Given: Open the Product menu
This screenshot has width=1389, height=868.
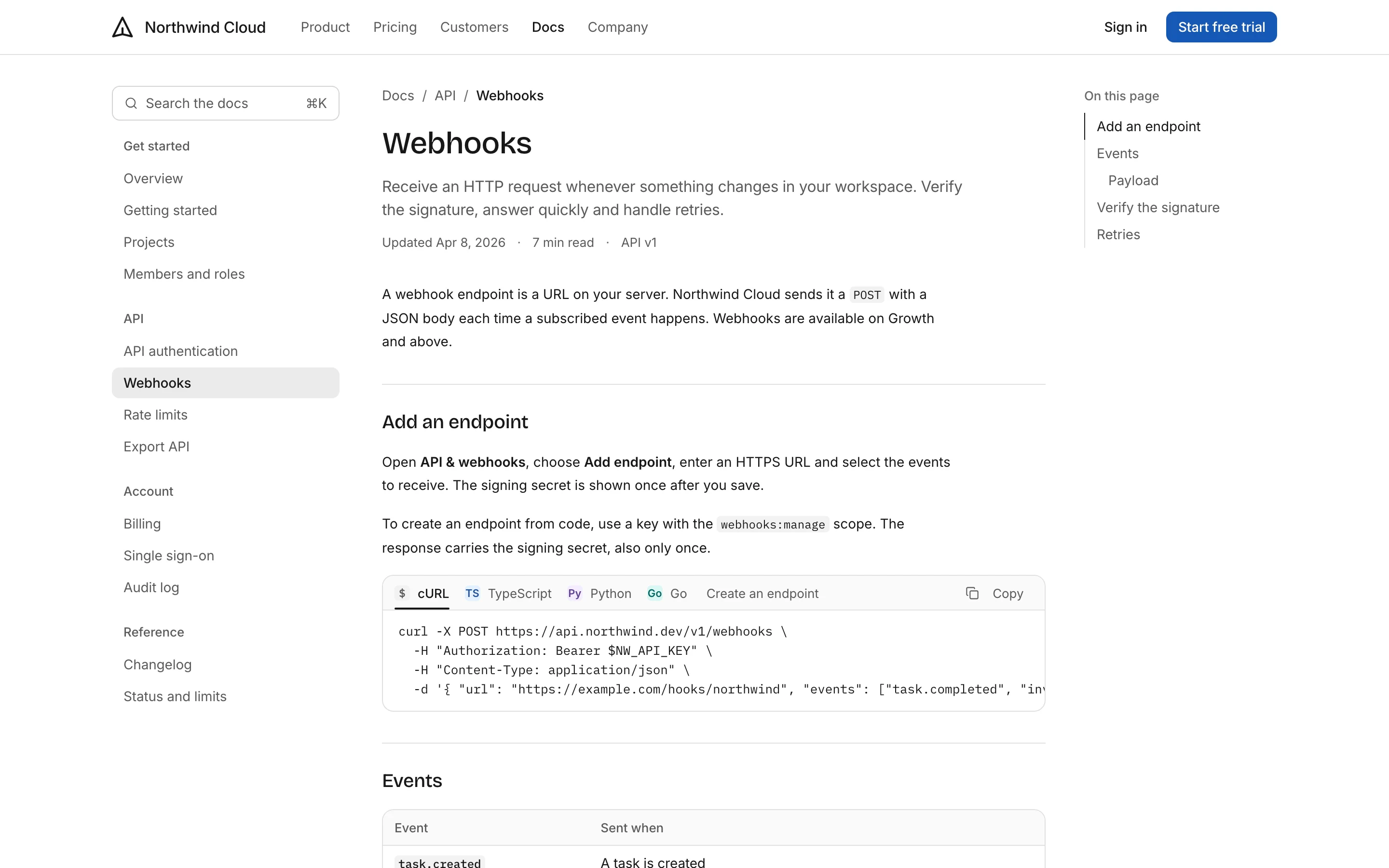Looking at the screenshot, I should (325, 27).
